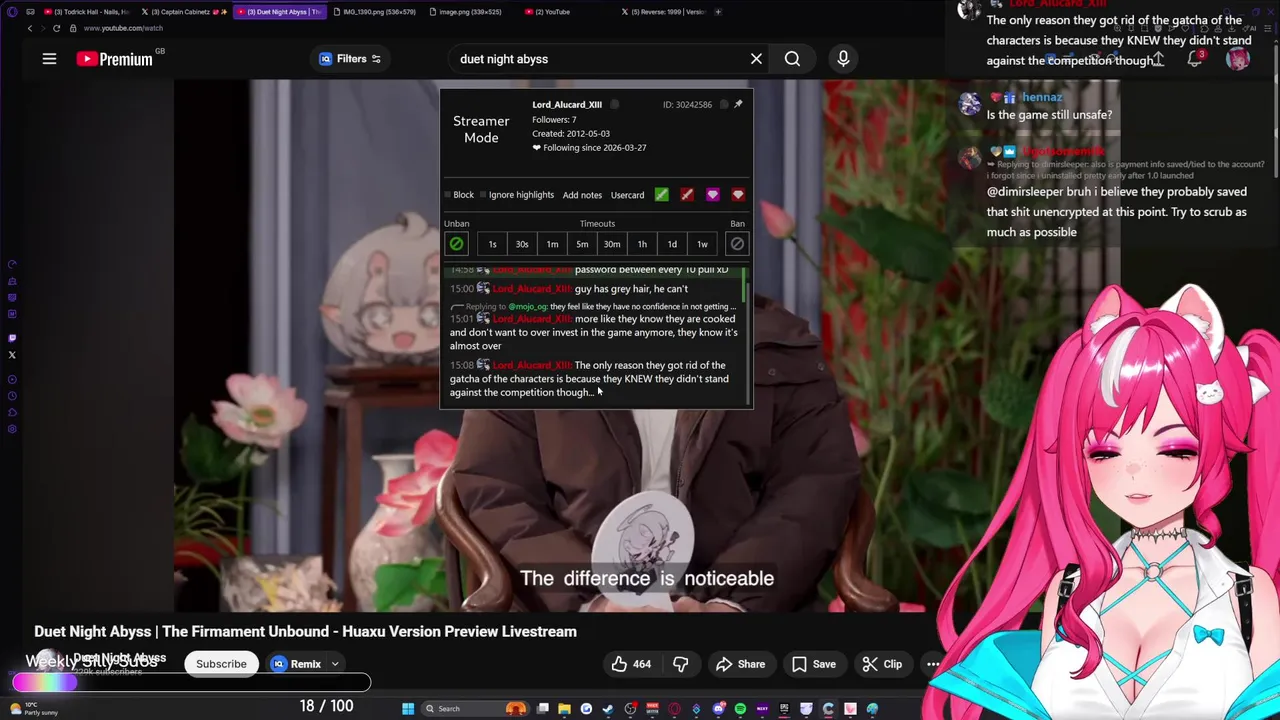Go back in browser history
The image size is (1280, 720).
click(x=30, y=28)
